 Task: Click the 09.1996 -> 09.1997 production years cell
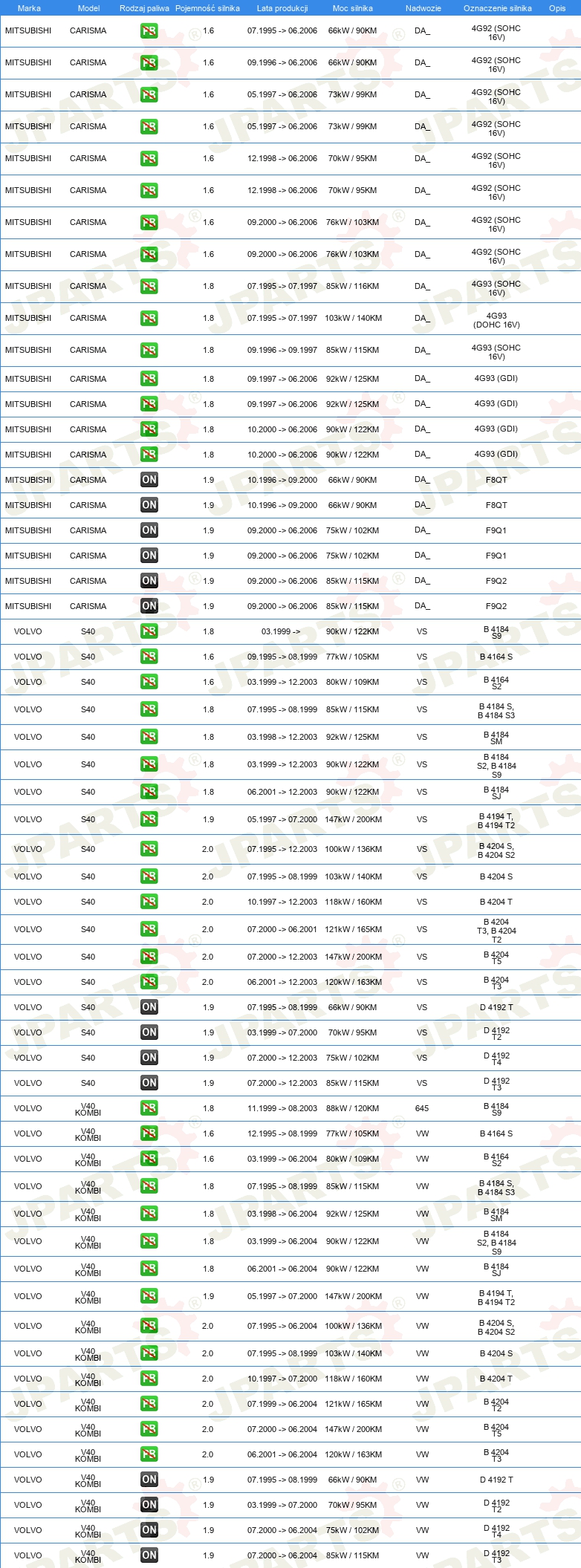click(x=282, y=350)
